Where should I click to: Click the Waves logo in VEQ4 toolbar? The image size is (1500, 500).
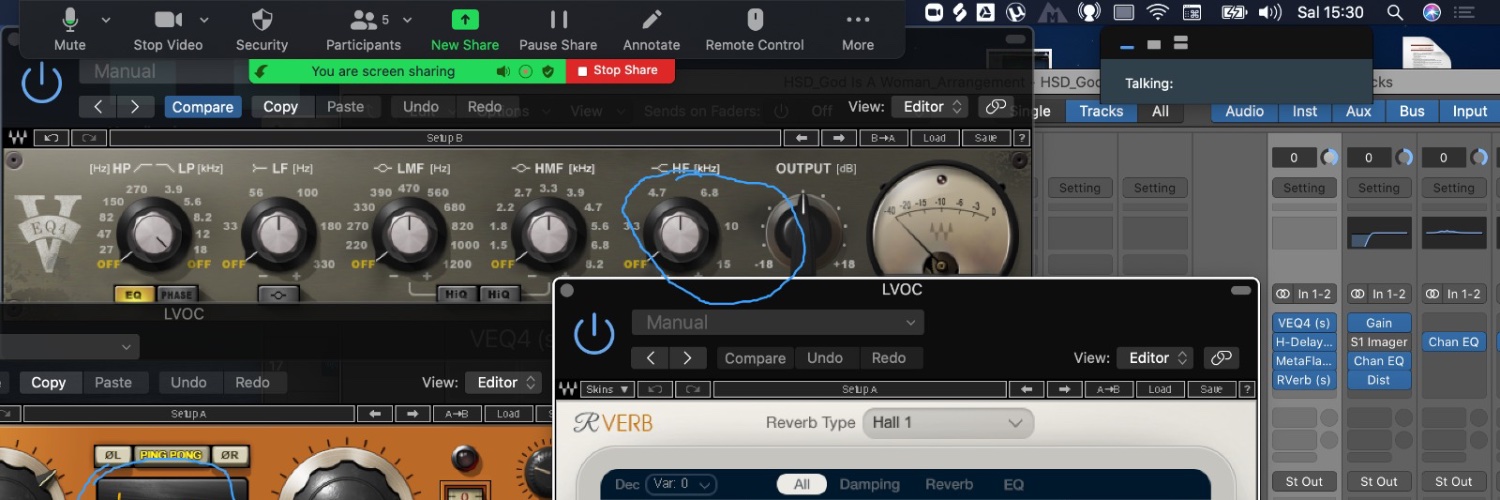coord(17,138)
